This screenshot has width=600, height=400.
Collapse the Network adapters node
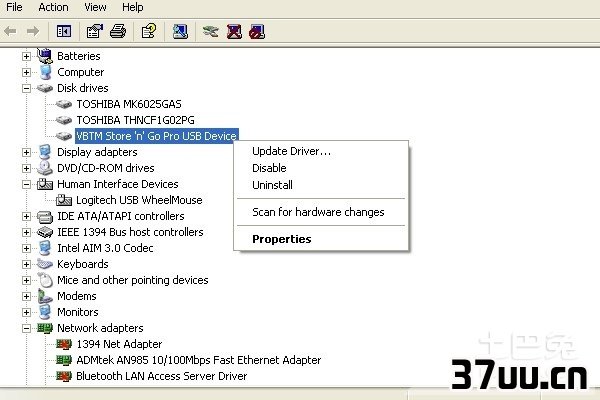tap(26, 328)
